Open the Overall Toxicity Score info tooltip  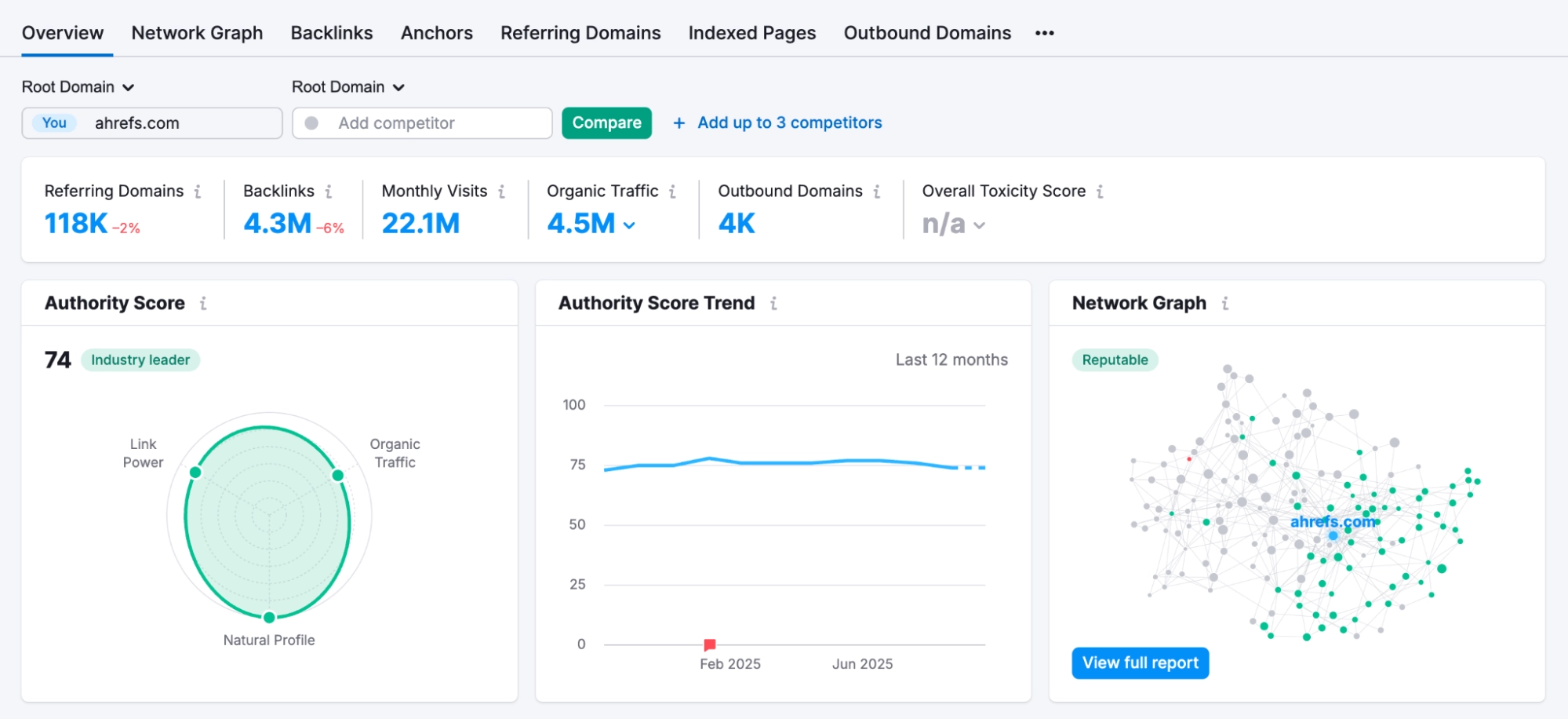(1101, 191)
